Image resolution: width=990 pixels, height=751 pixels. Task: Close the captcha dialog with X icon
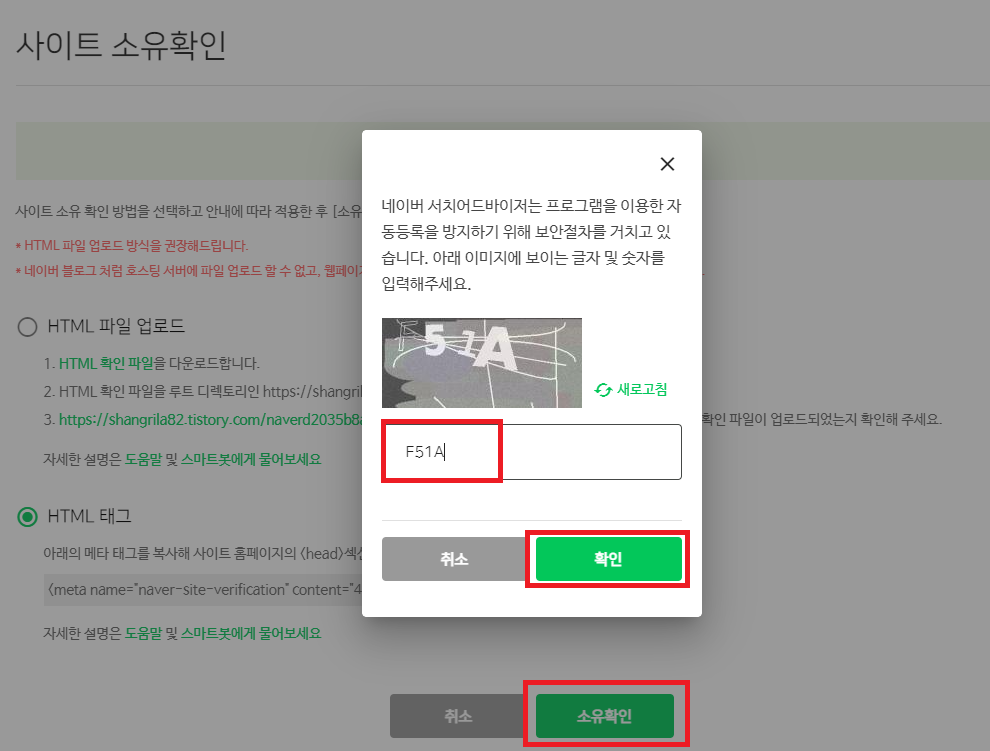(x=667, y=164)
